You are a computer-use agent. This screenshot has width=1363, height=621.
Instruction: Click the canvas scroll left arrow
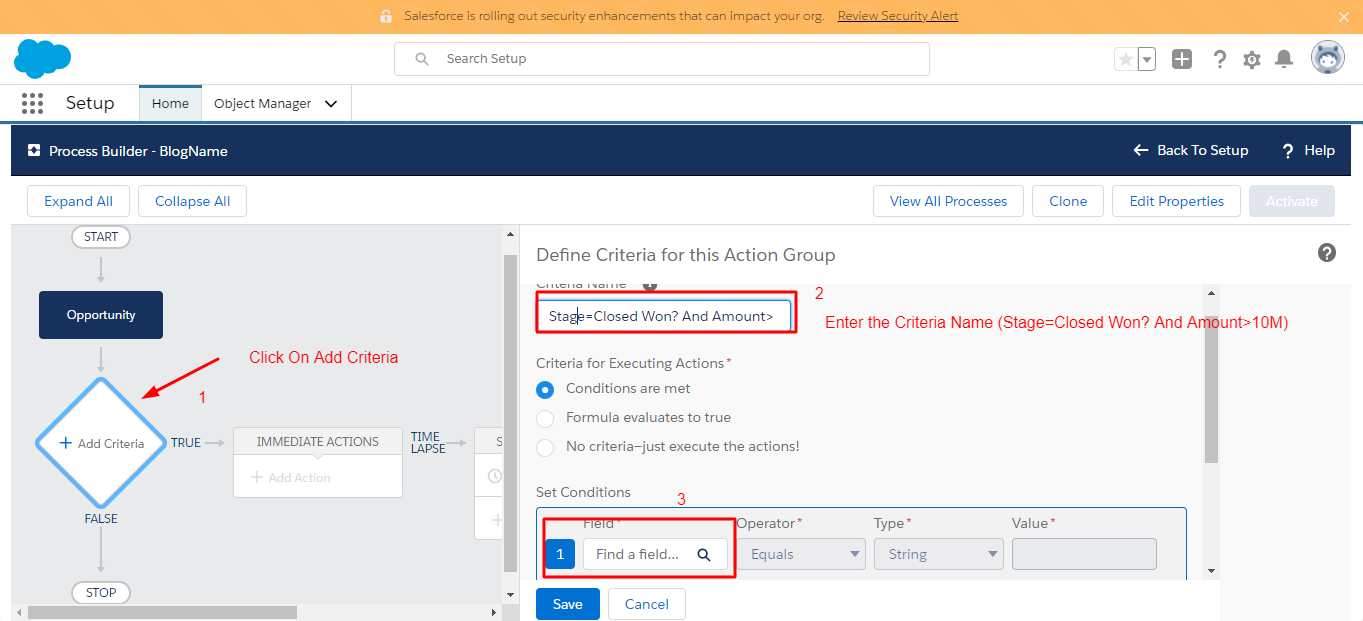[x=17, y=612]
